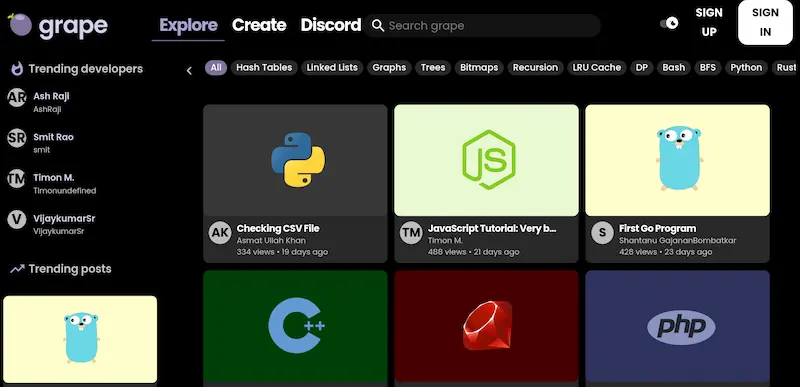
Task: Click the Trending posts arrow icon
Action: (x=17, y=269)
